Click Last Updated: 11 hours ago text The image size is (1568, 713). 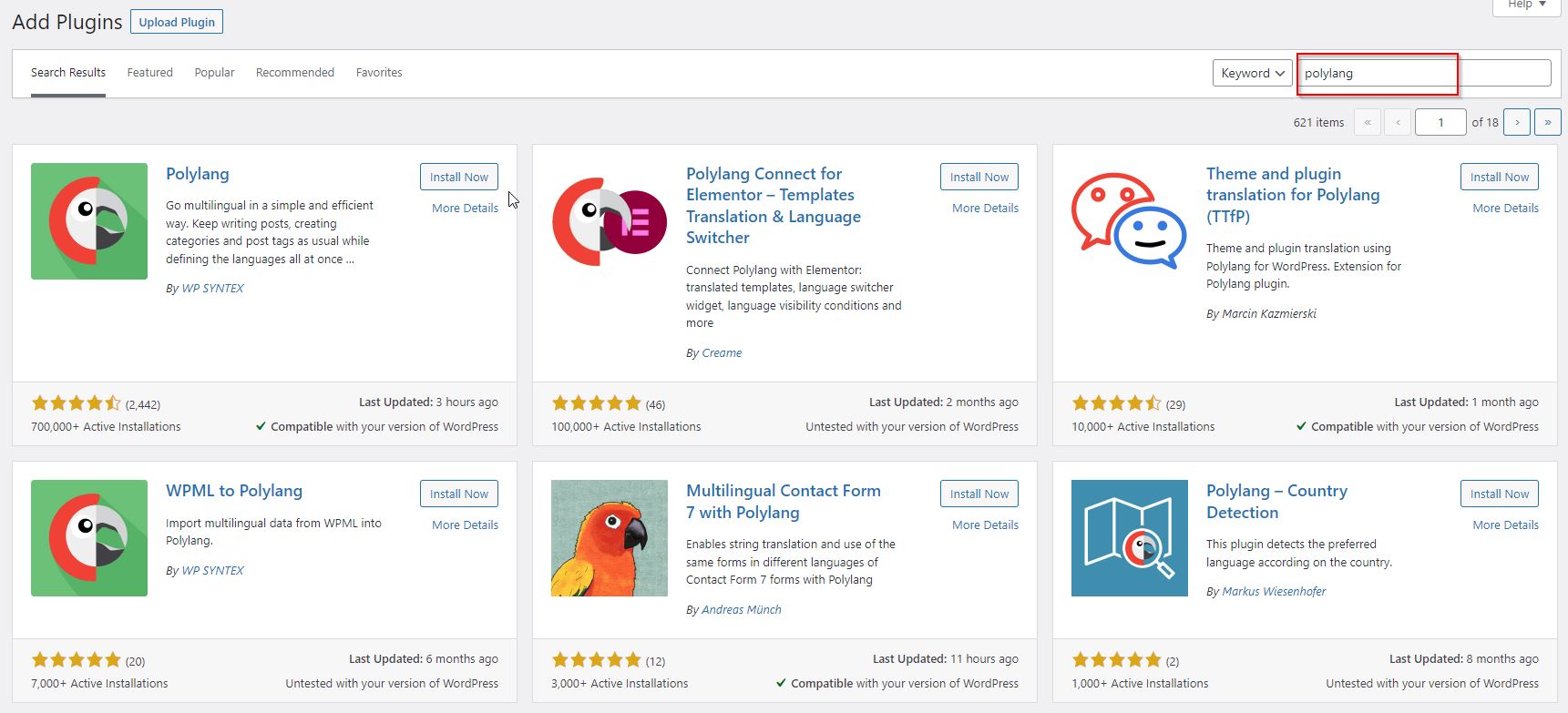pos(946,659)
